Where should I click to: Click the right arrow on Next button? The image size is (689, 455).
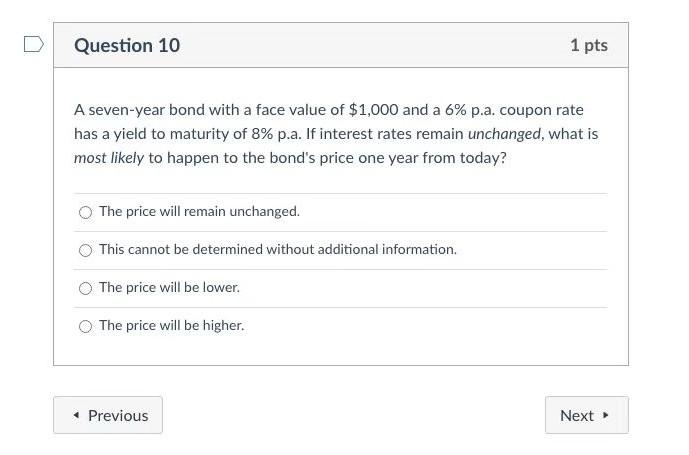click(606, 416)
